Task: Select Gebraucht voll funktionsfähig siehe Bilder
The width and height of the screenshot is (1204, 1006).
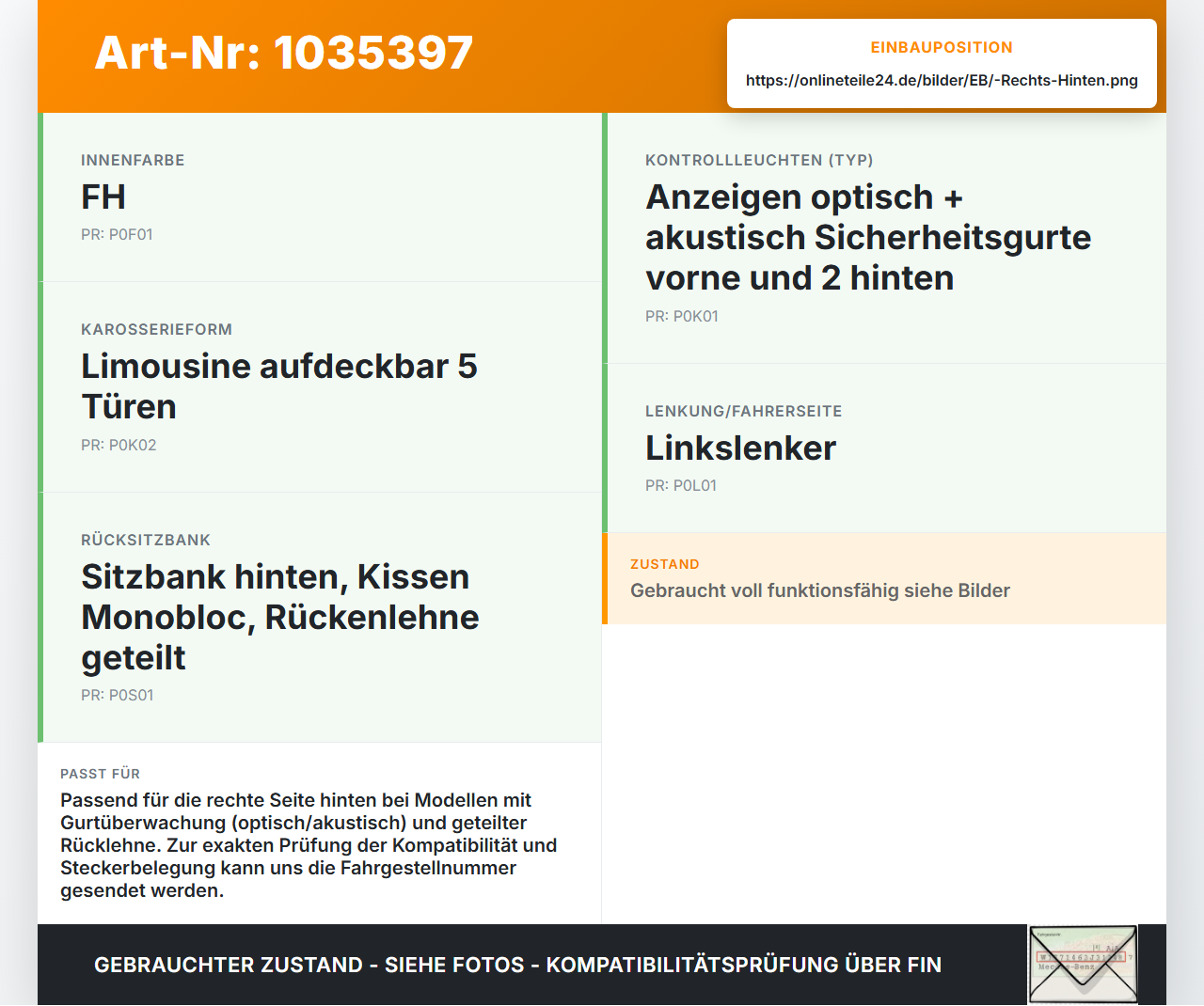Action: point(820,590)
